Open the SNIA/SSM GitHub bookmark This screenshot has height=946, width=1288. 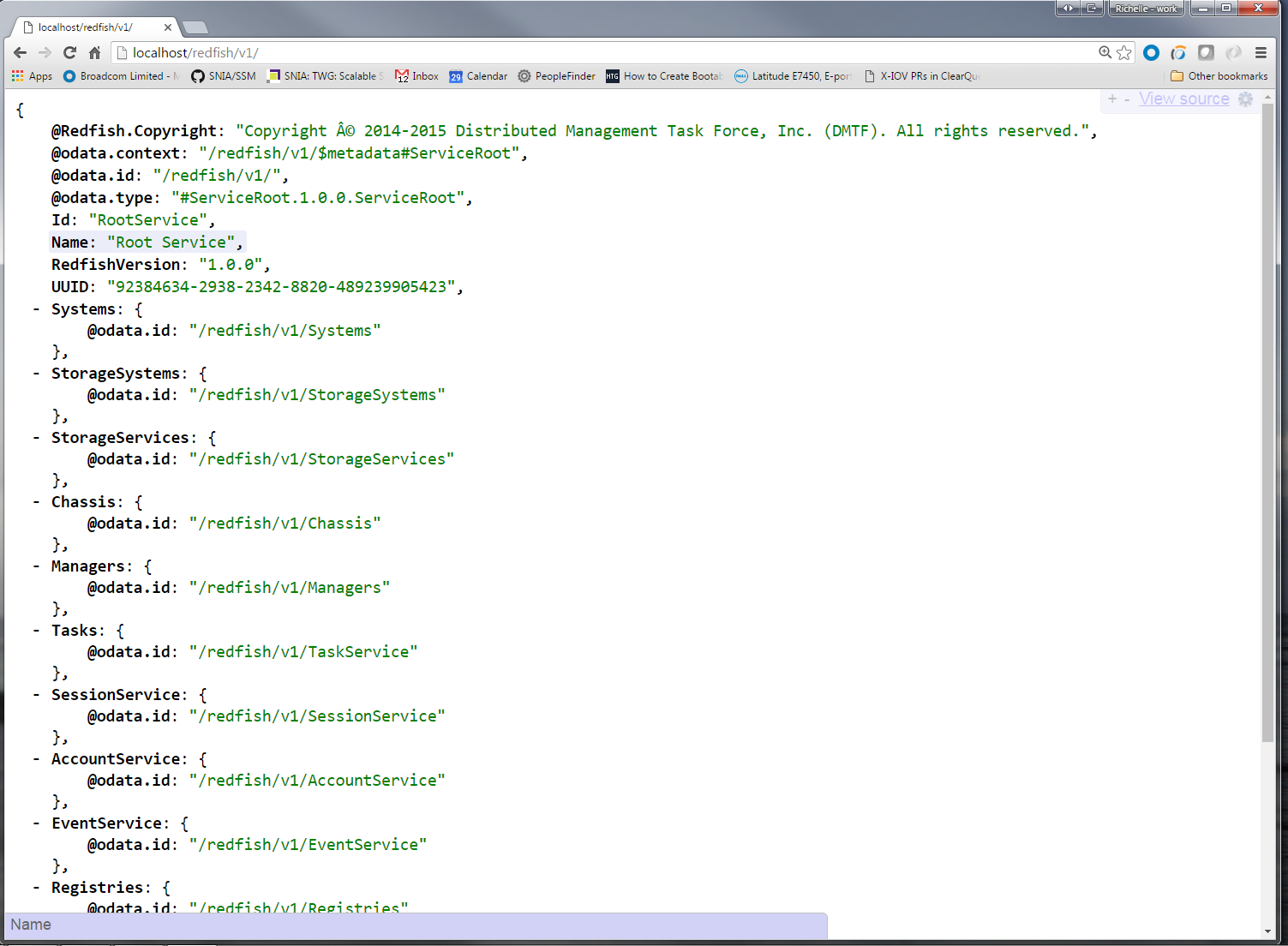point(224,76)
